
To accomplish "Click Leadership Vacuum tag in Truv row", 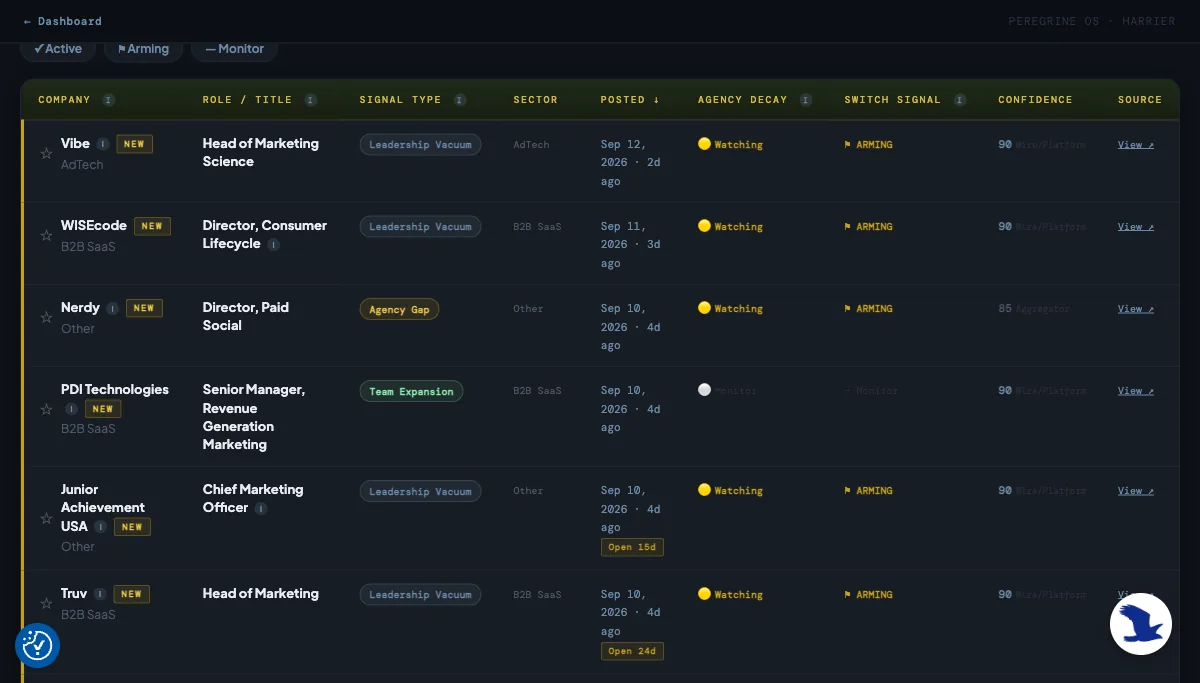I will click(420, 595).
